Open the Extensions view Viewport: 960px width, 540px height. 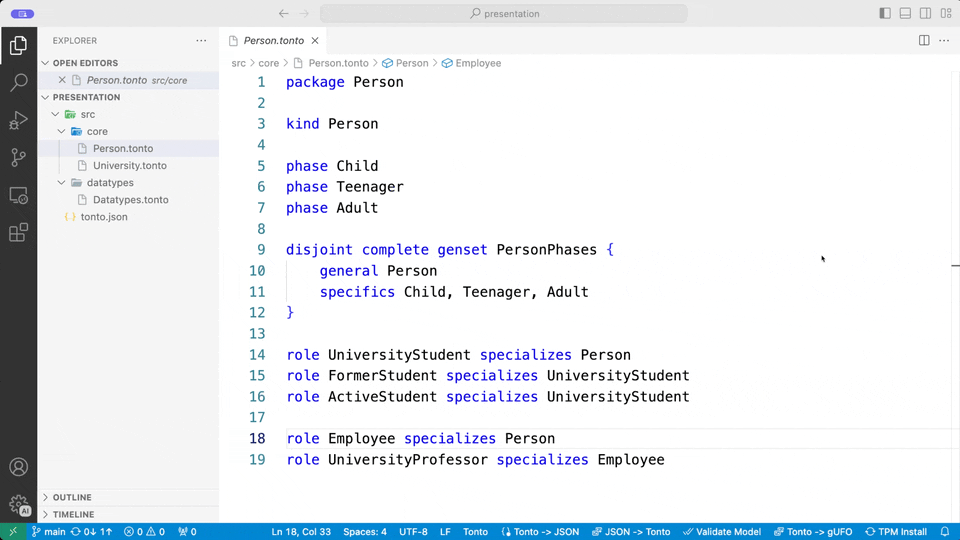click(x=18, y=233)
